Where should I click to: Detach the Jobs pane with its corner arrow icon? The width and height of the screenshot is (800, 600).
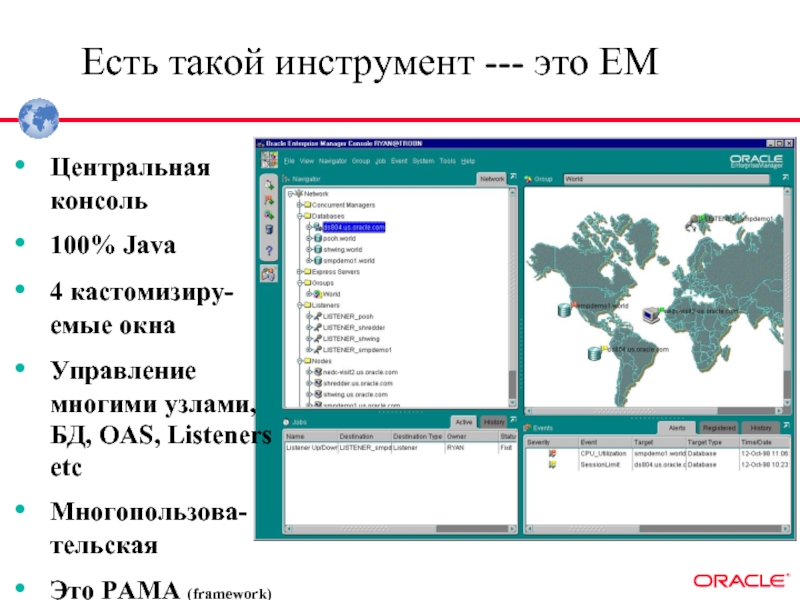tap(513, 419)
